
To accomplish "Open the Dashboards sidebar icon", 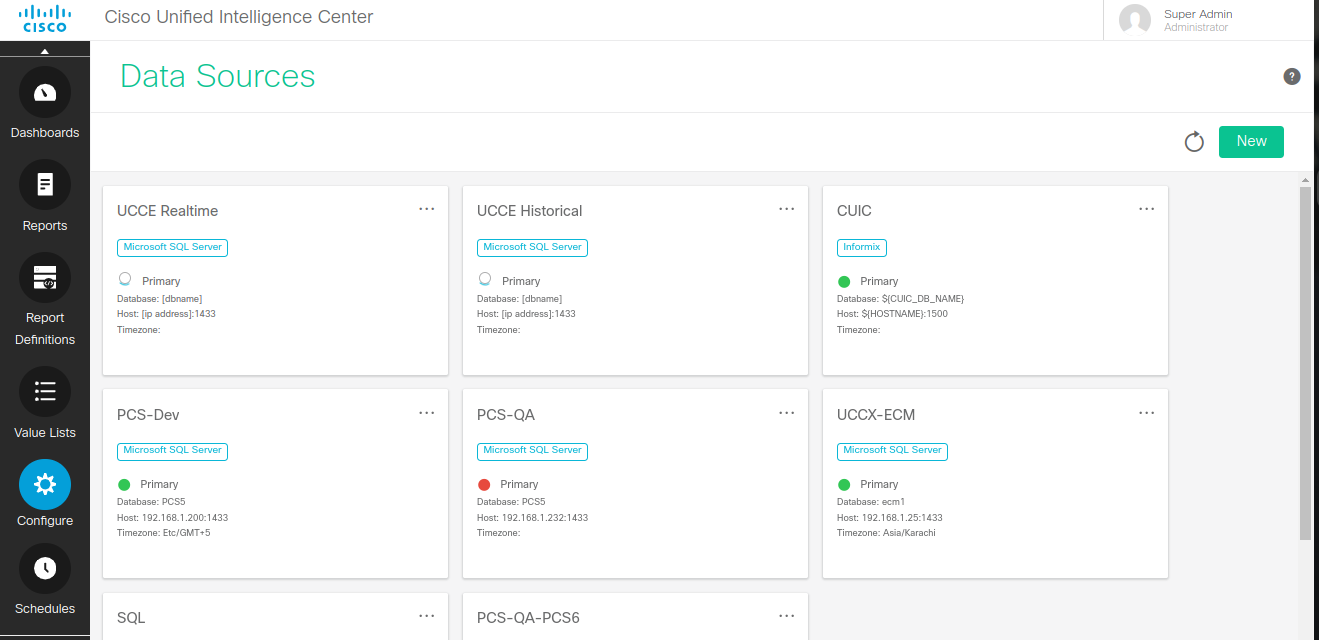I will coord(45,93).
